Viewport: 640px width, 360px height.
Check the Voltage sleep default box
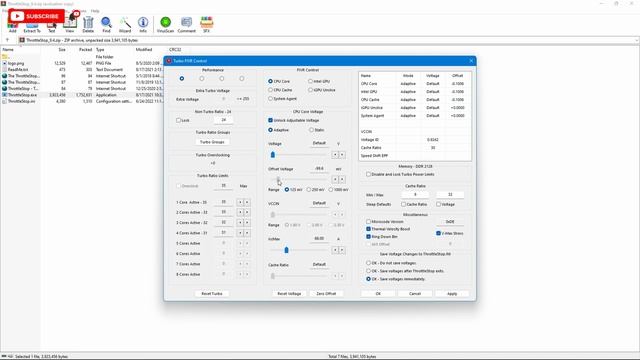[438, 204]
